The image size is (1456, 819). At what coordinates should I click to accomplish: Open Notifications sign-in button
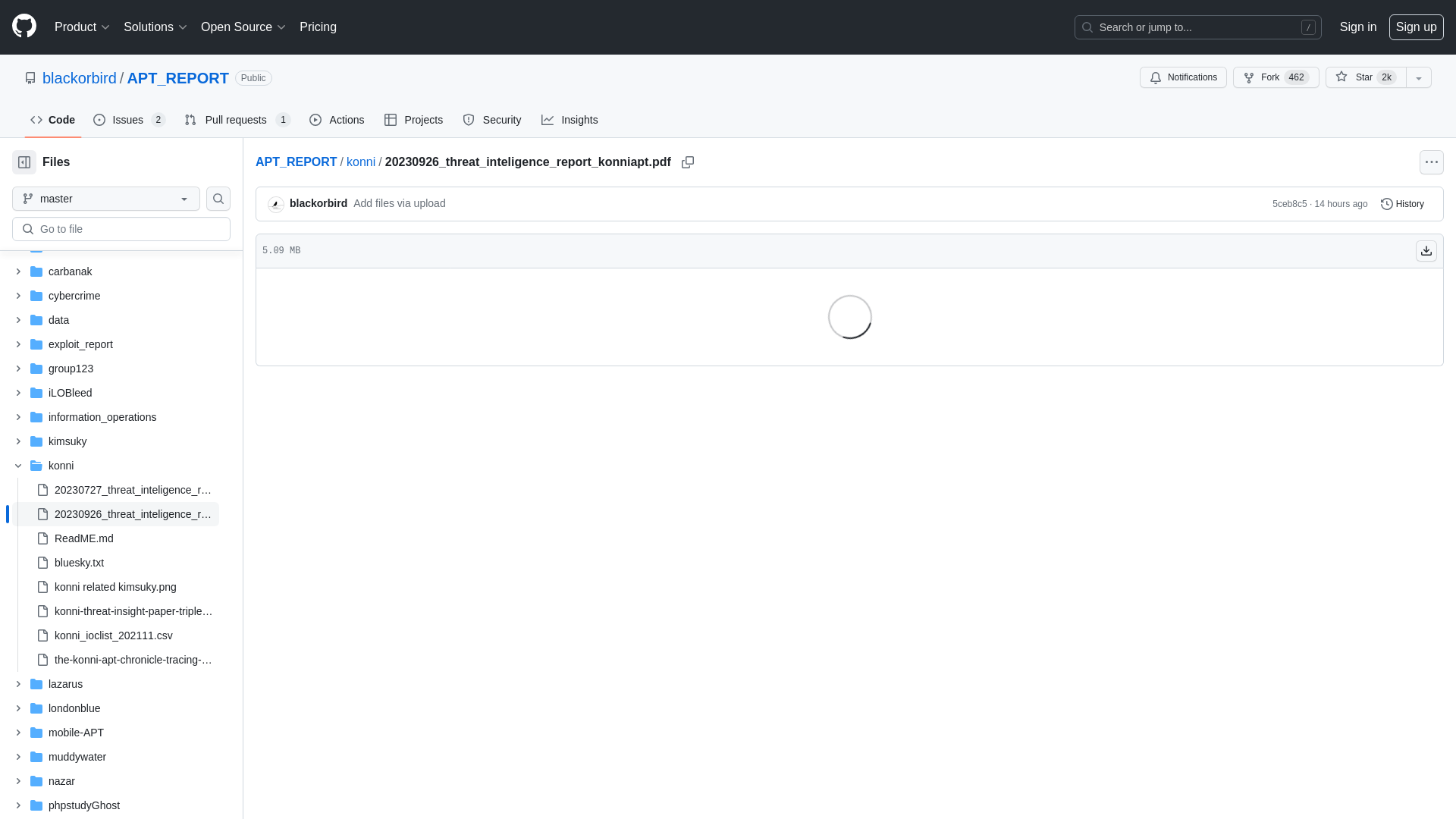point(1183,77)
